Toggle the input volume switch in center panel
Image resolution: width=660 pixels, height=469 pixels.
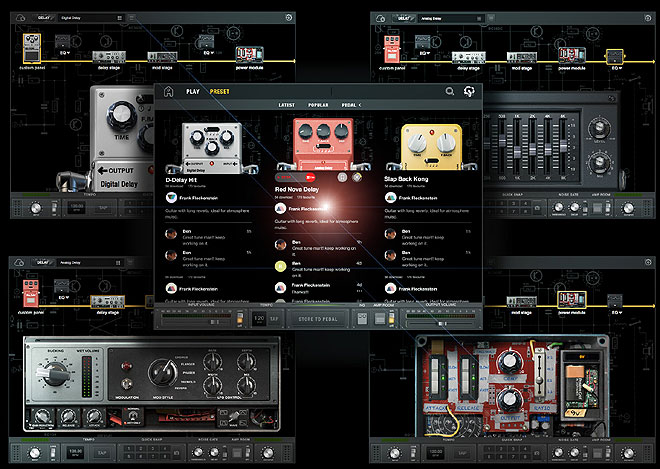click(x=241, y=318)
